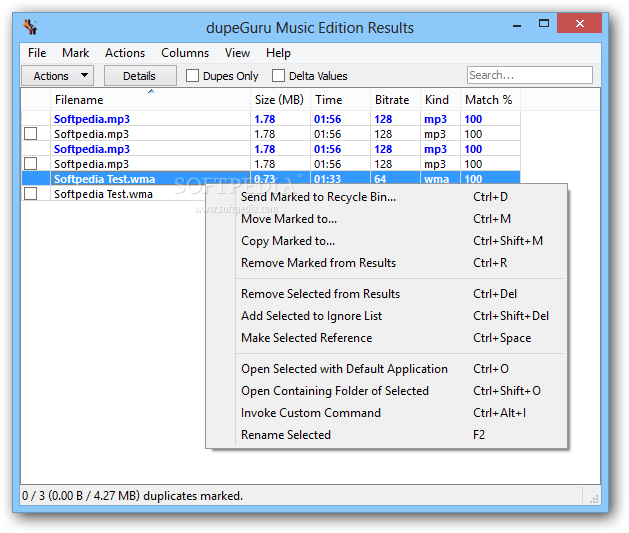Sort by Time column header

340,99
